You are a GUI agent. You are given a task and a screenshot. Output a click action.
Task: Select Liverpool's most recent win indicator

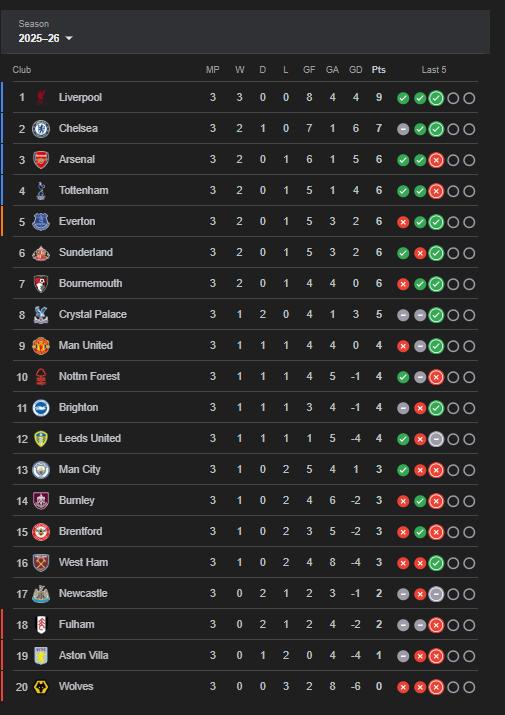pyautogui.click(x=436, y=98)
